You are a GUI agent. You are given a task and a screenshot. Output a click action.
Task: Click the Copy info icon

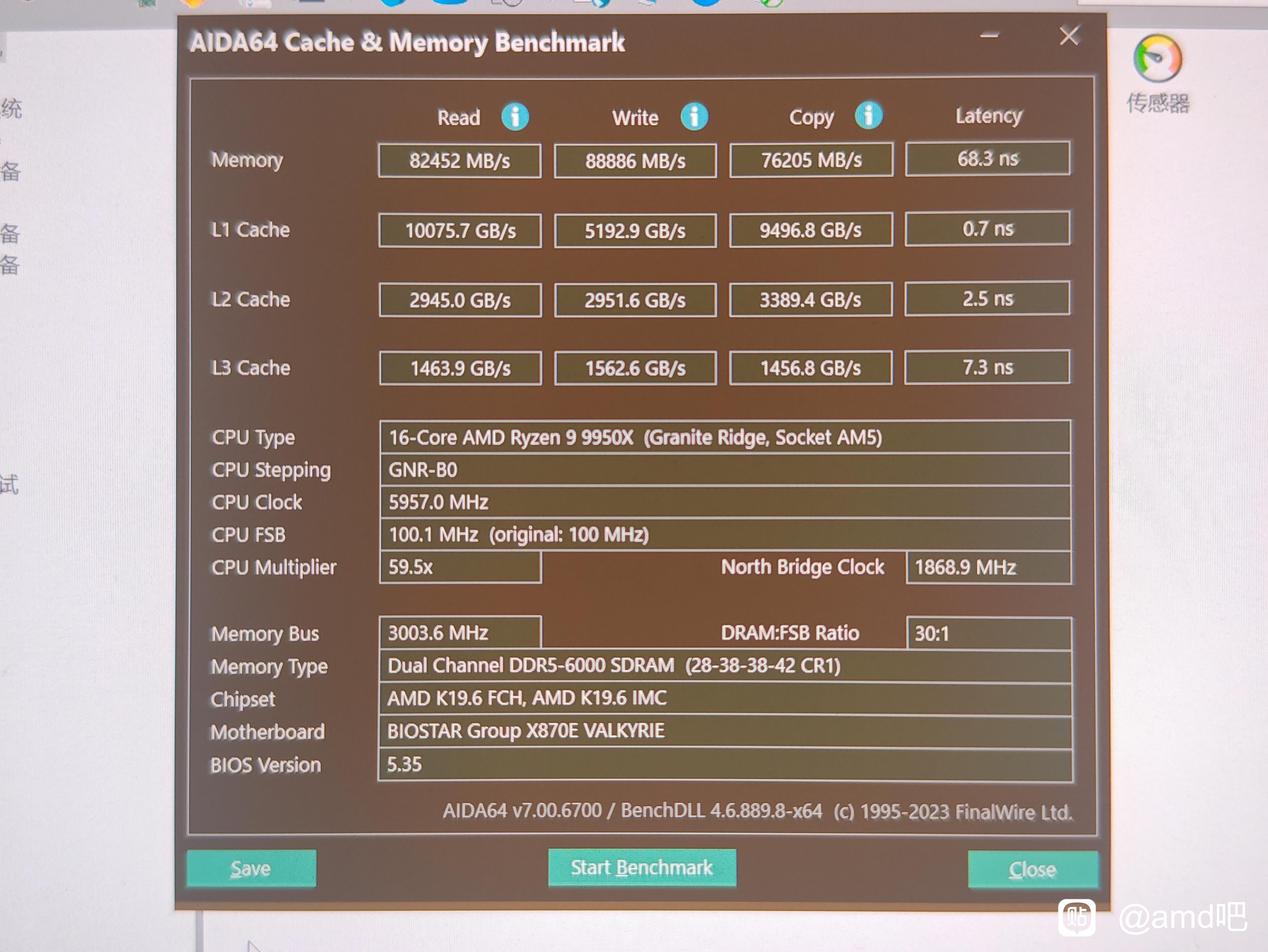point(868,115)
